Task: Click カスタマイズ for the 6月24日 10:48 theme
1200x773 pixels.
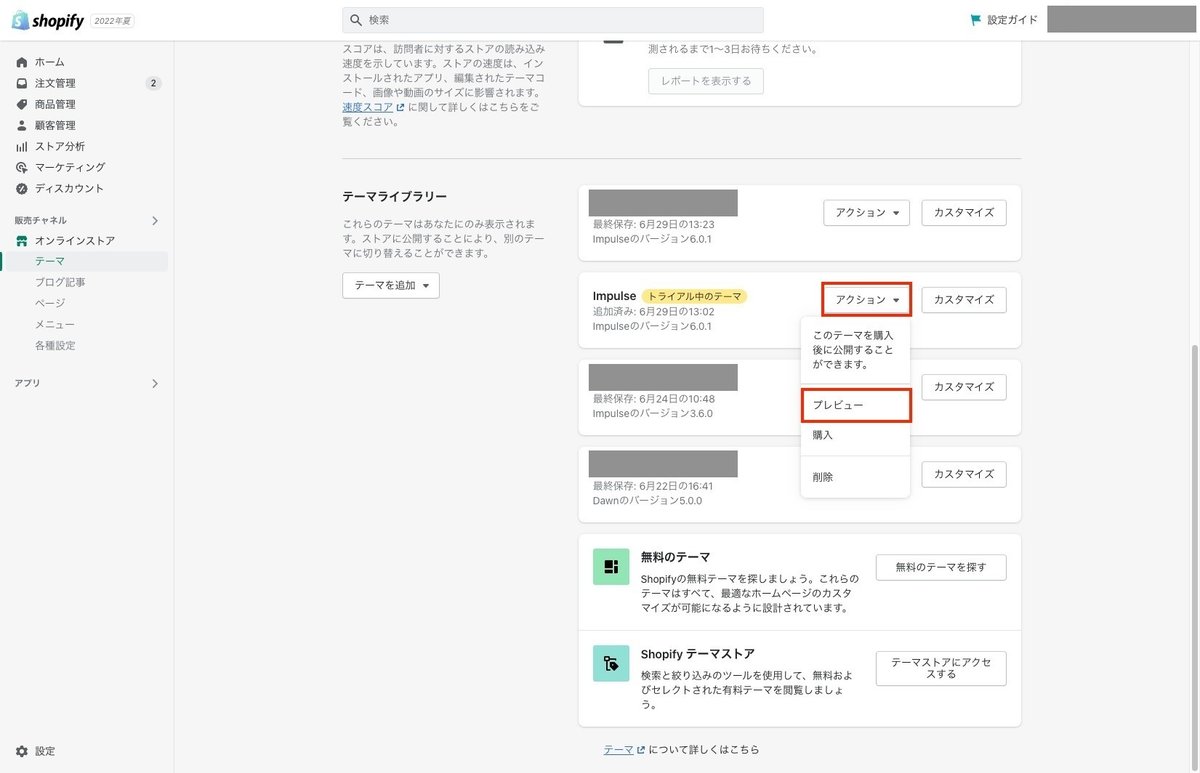Action: (x=963, y=387)
